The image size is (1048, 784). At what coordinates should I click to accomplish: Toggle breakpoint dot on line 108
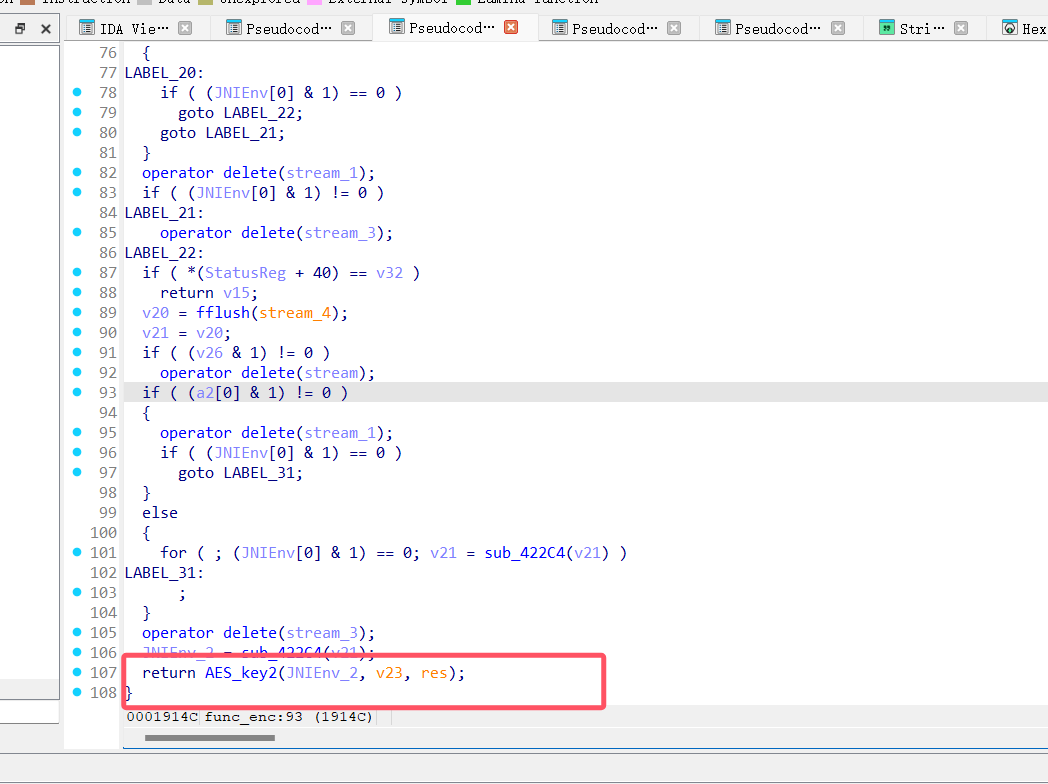(77, 692)
